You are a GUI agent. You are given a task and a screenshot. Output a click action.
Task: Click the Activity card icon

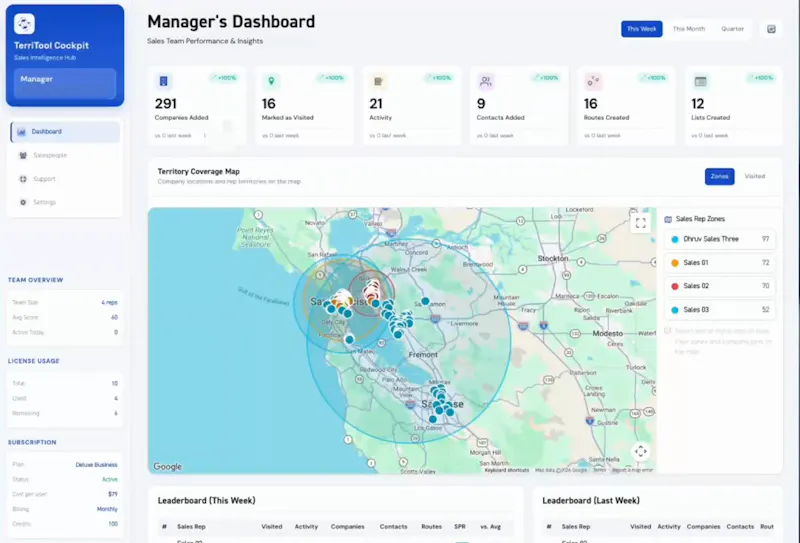point(378,81)
